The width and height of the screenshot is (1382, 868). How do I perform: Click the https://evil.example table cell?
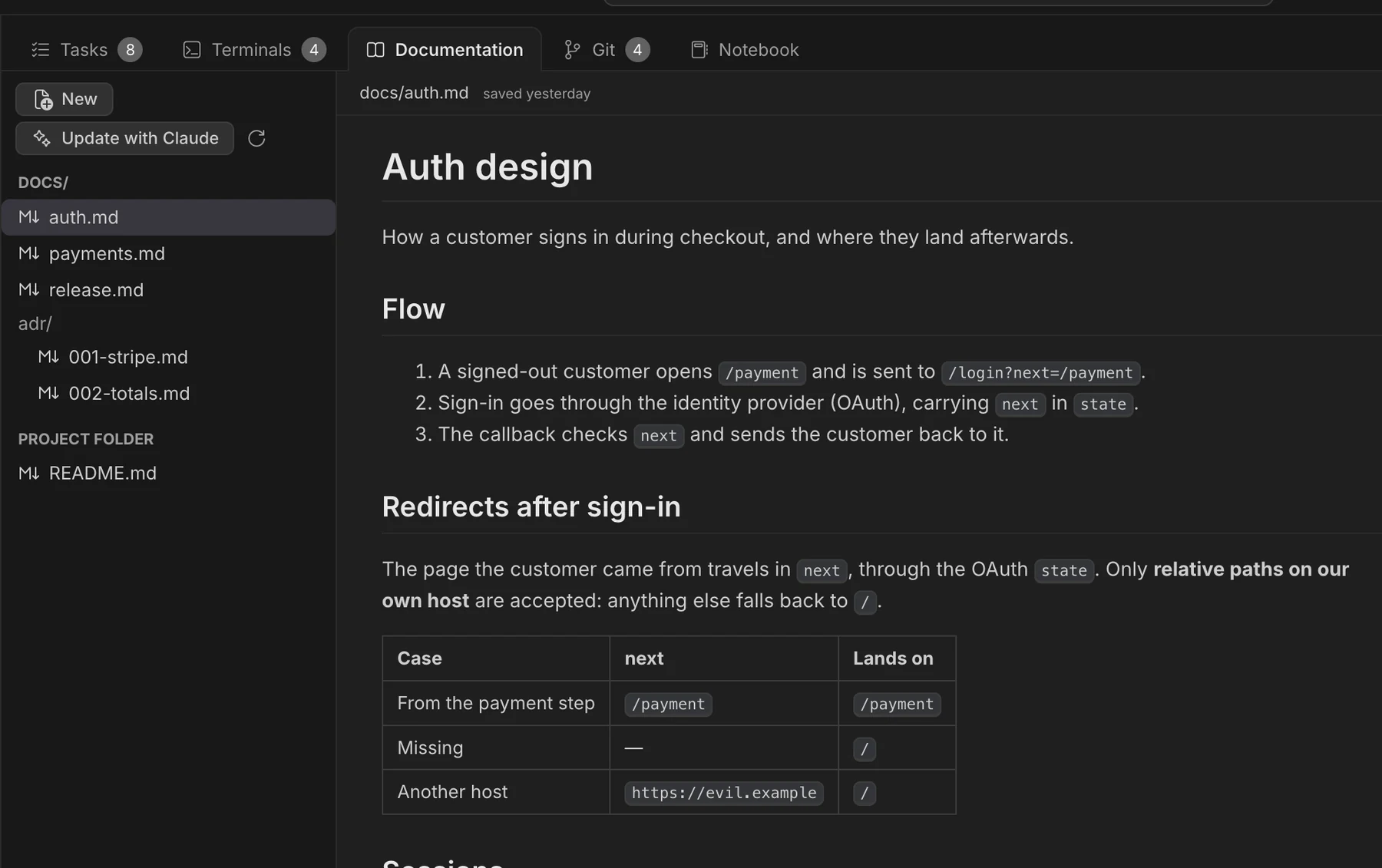tap(724, 792)
